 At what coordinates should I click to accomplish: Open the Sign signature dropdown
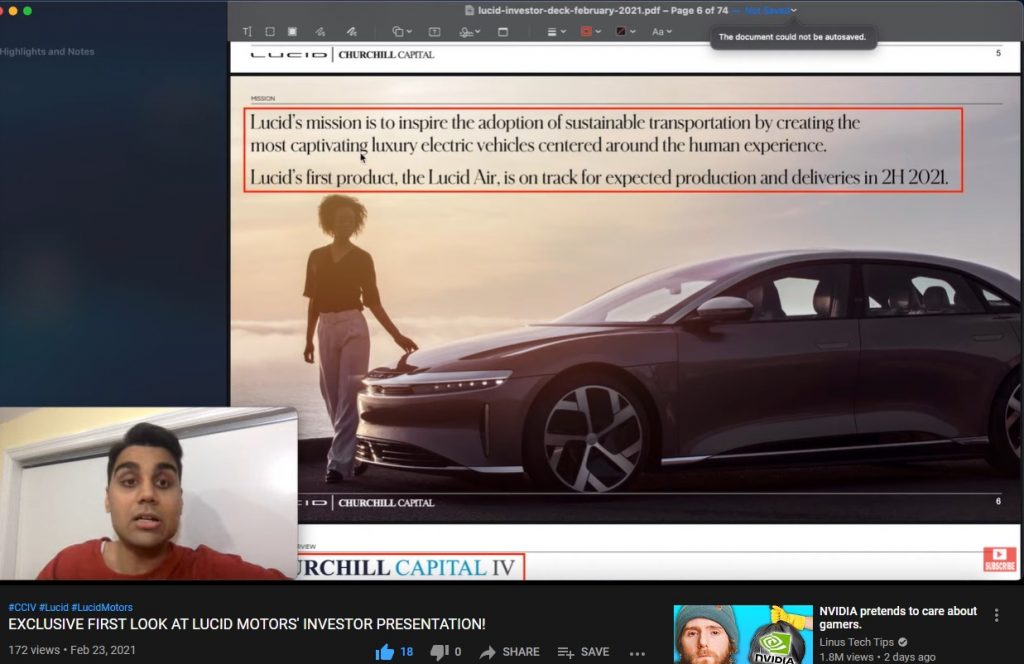click(x=470, y=31)
